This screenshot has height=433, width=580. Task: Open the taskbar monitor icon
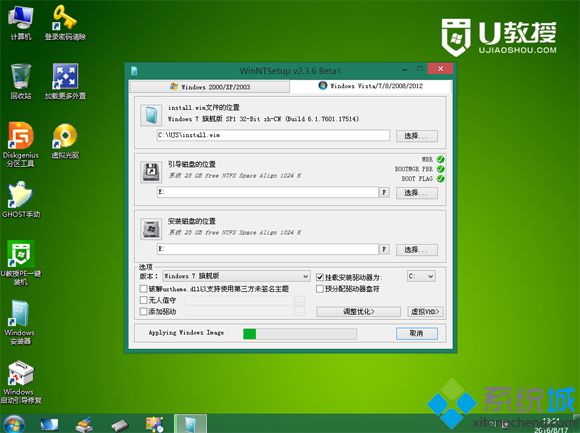(49, 424)
